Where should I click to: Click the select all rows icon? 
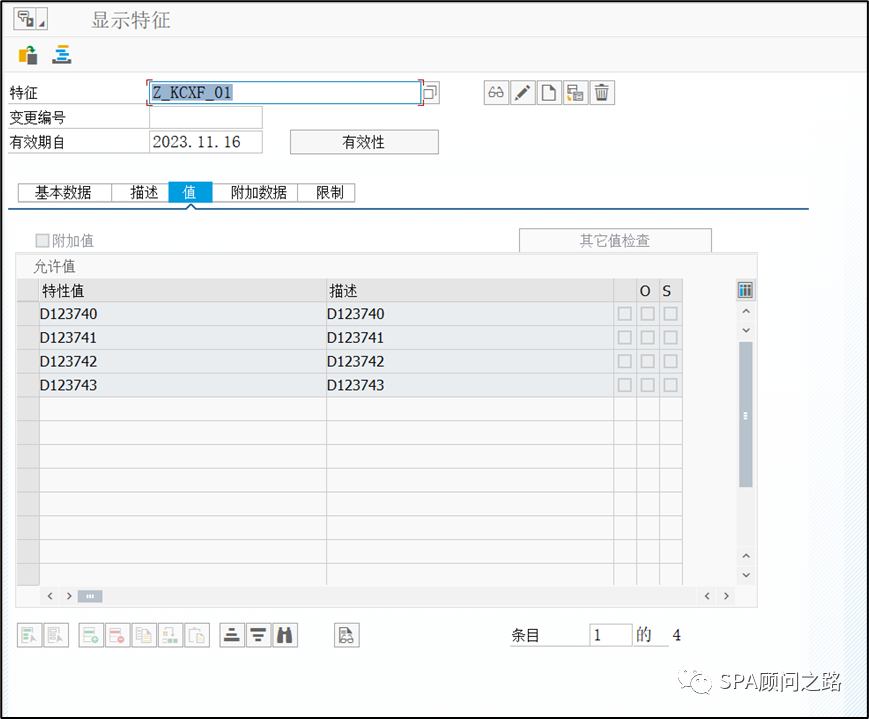pyautogui.click(x=29, y=635)
